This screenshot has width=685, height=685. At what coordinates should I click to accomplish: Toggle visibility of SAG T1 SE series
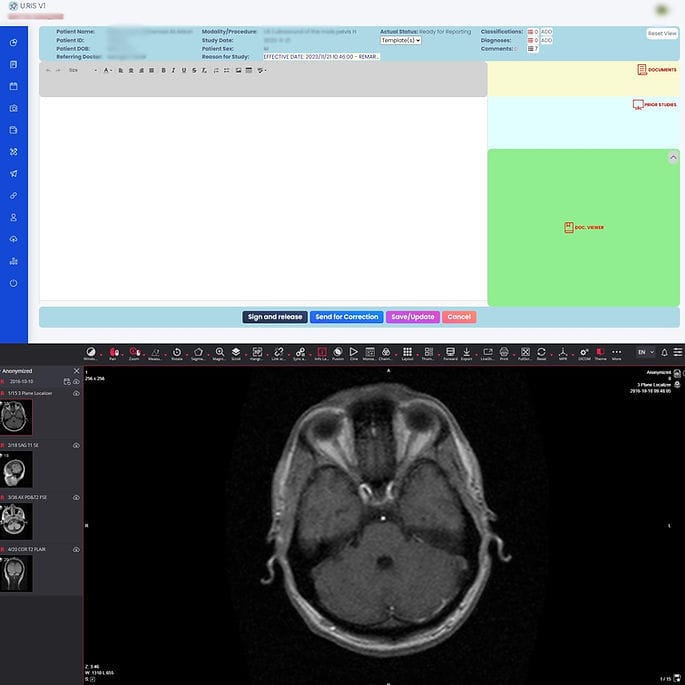(x=76, y=445)
